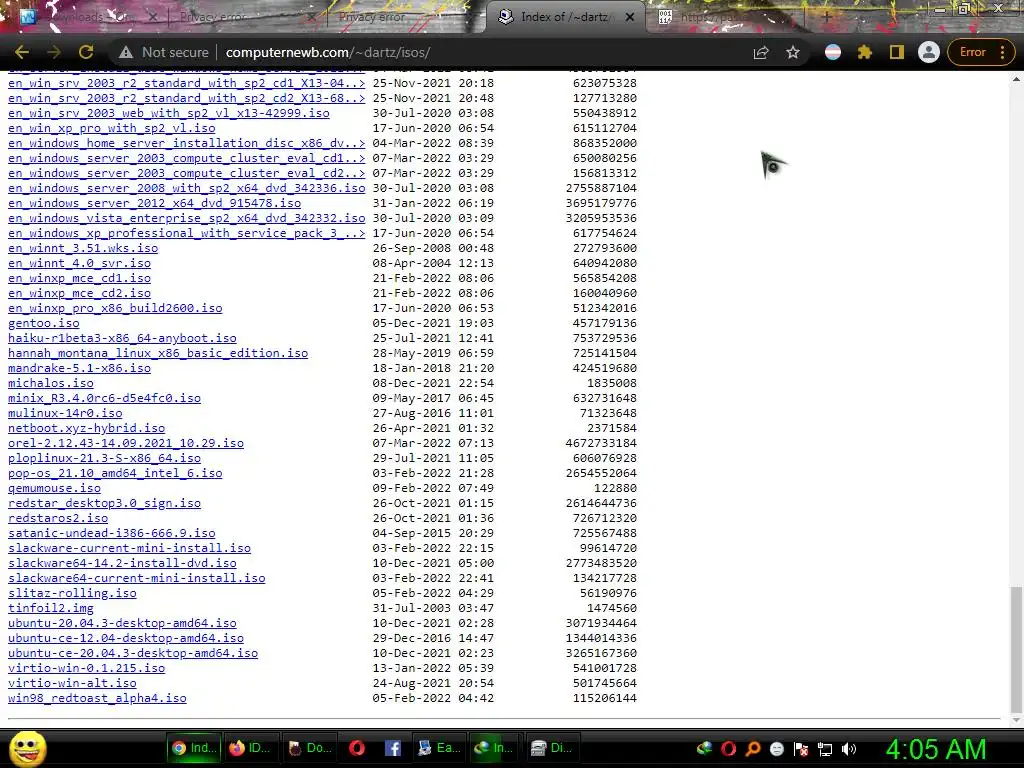
Task: Click en_winxp_mce_cd1.iso link
Action: (79, 278)
